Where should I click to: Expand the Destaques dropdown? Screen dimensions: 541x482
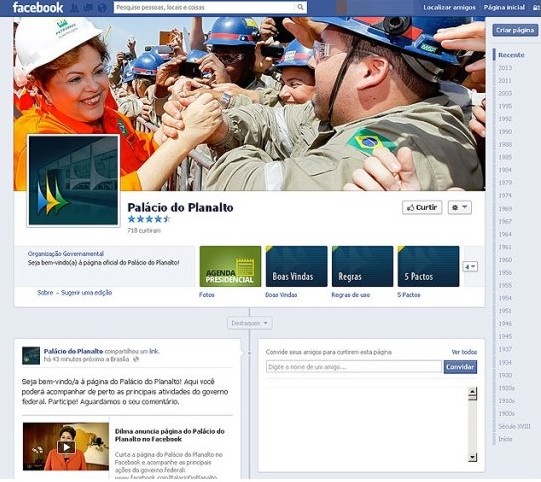(x=249, y=323)
